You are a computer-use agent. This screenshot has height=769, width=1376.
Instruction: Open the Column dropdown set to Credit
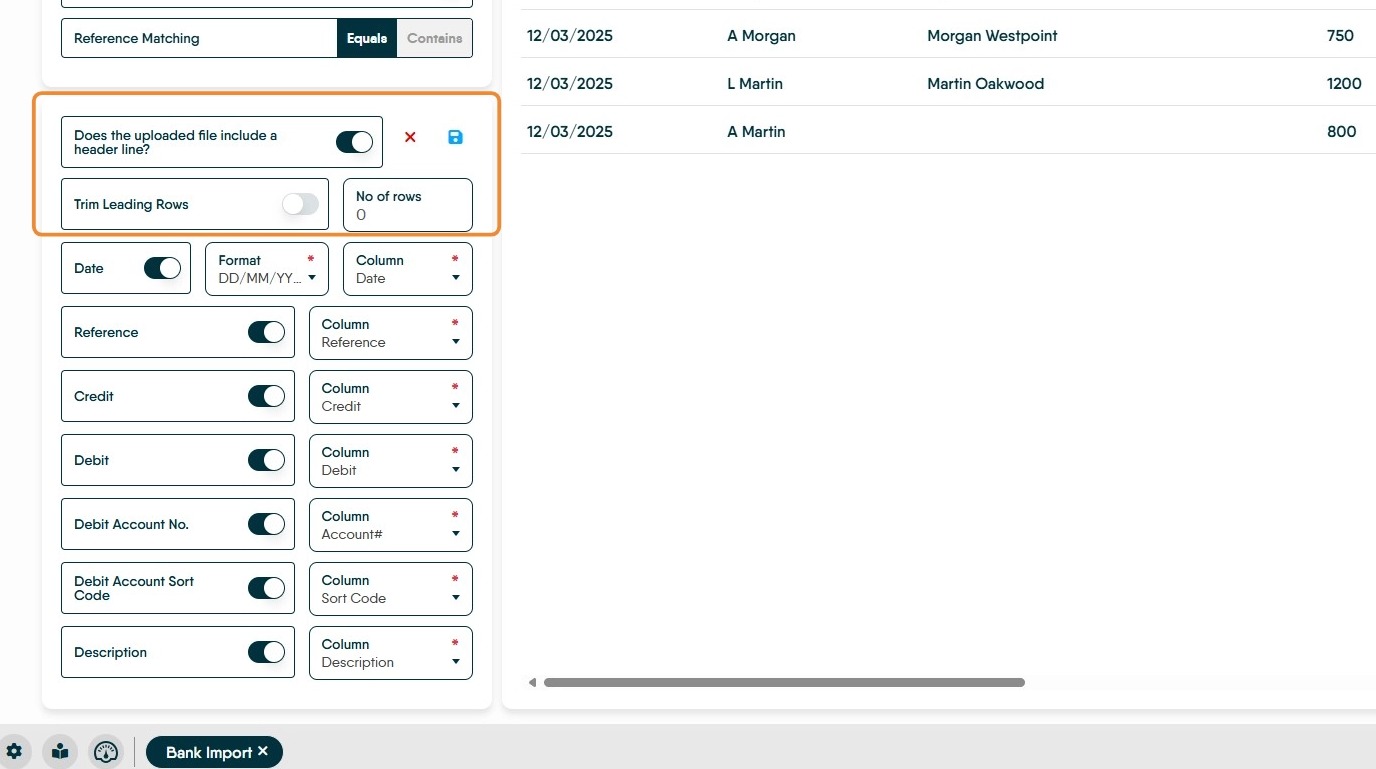pyautogui.click(x=391, y=397)
